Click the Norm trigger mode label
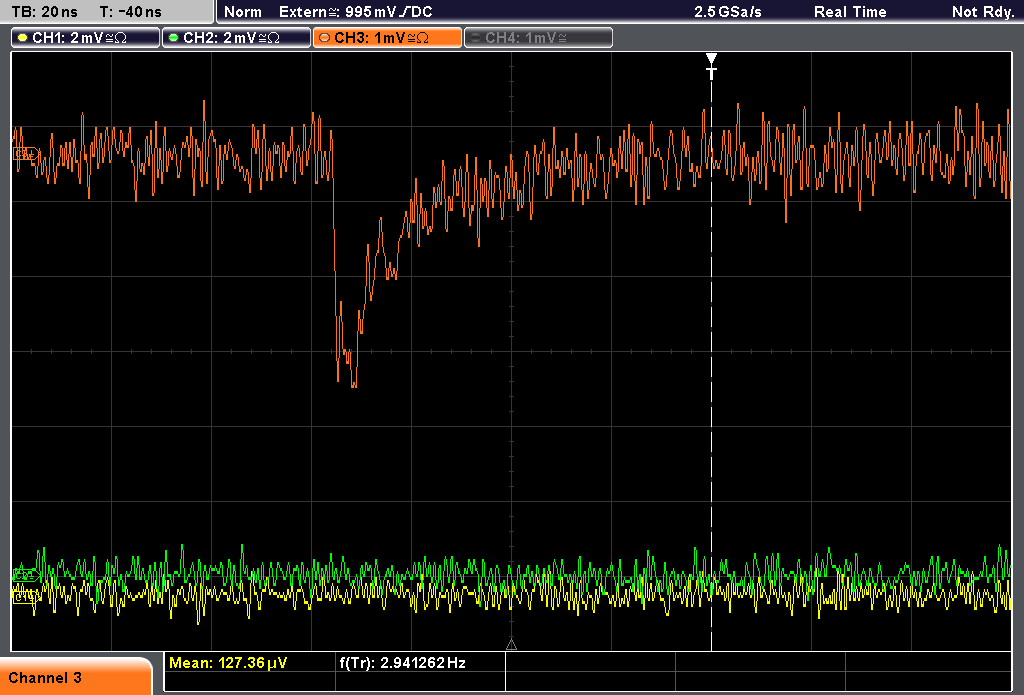The width and height of the screenshot is (1024, 695). 243,12
